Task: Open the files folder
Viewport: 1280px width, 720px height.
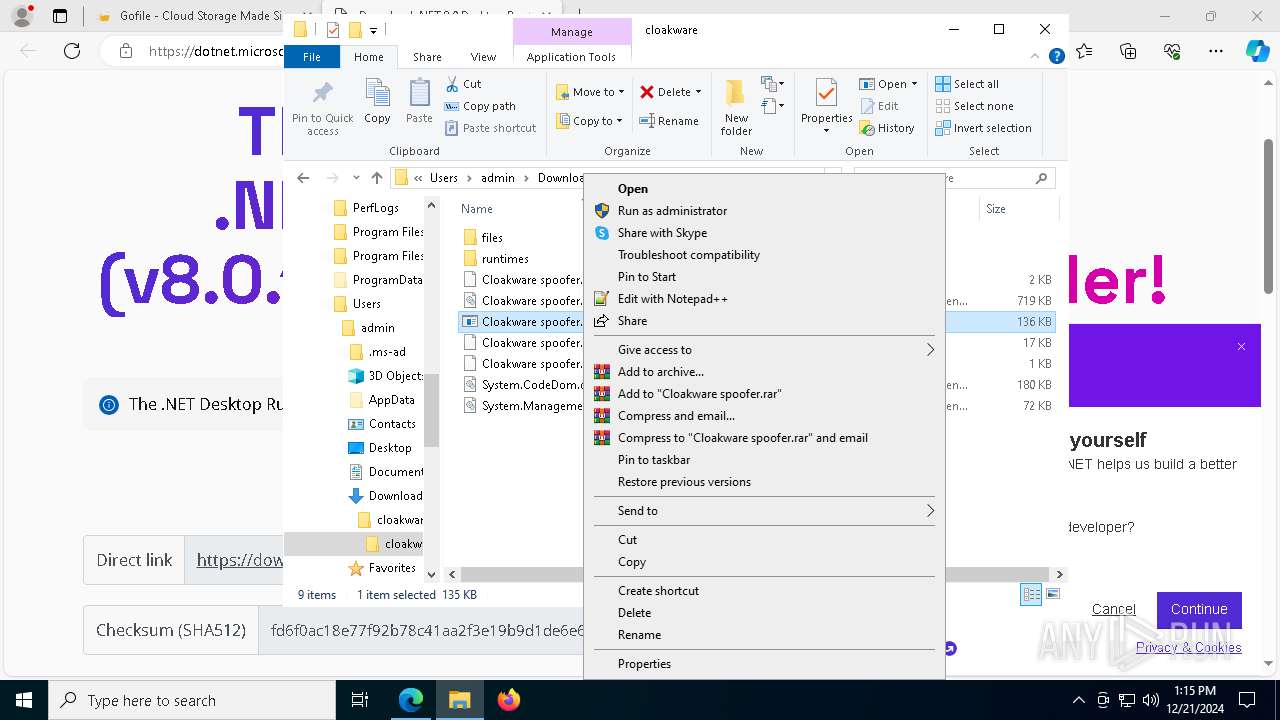Action: (491, 237)
